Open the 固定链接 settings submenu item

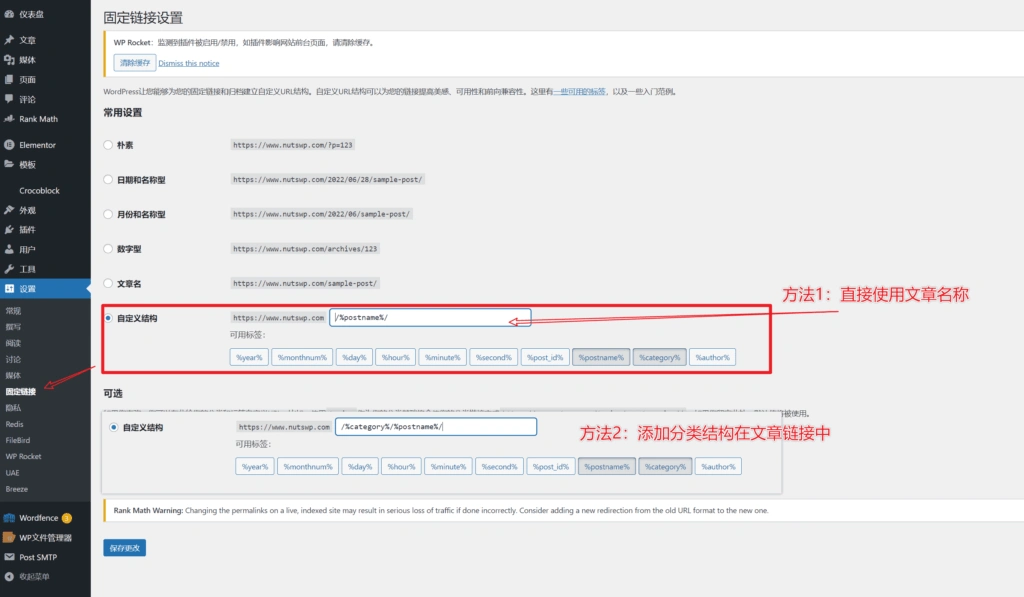pyautogui.click(x=20, y=391)
